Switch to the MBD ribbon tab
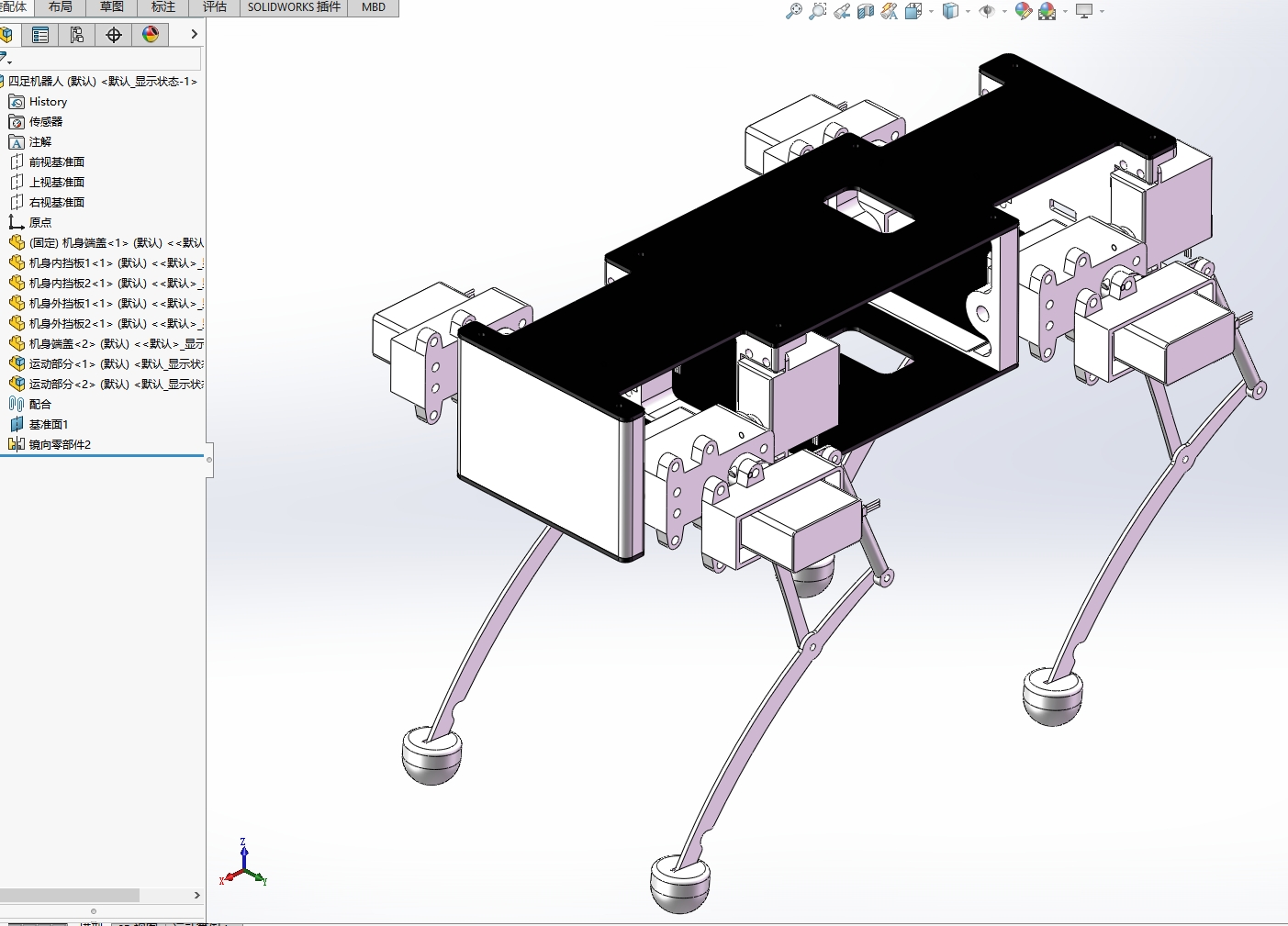The width and height of the screenshot is (1288, 926). pyautogui.click(x=374, y=7)
